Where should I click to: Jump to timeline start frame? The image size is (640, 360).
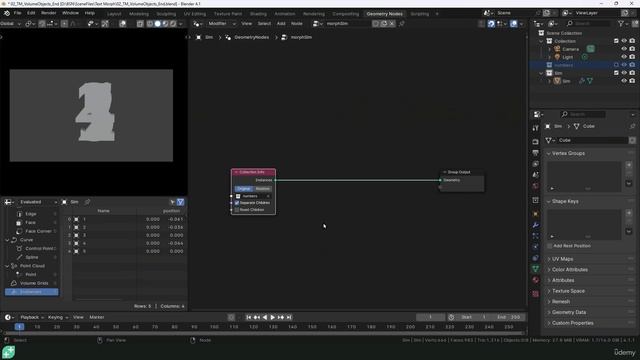coord(249,317)
